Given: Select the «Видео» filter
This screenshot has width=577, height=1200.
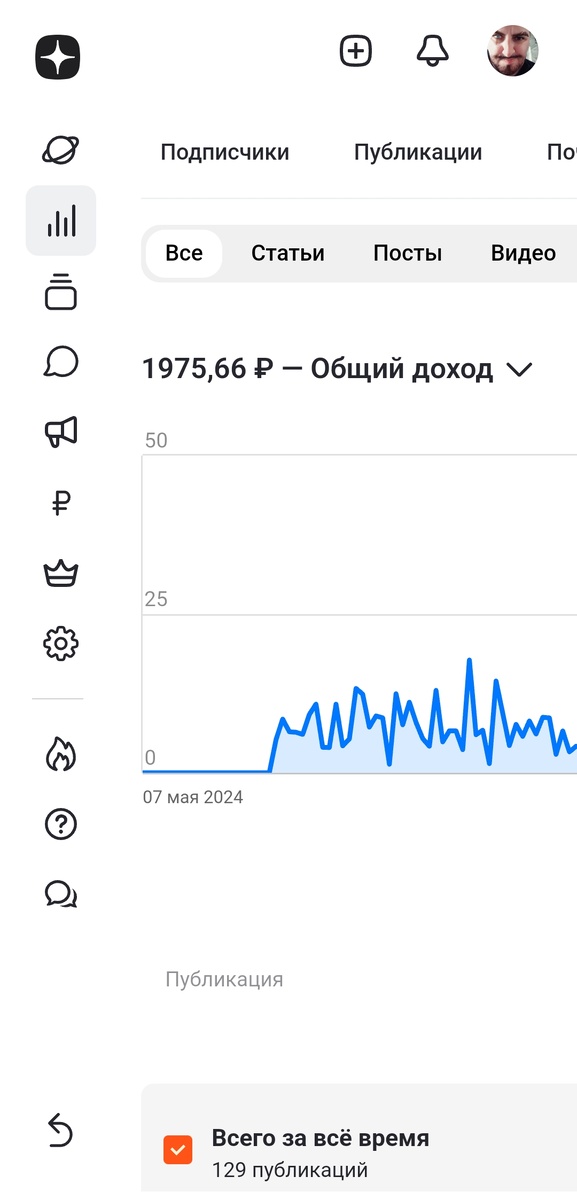Looking at the screenshot, I should (522, 253).
